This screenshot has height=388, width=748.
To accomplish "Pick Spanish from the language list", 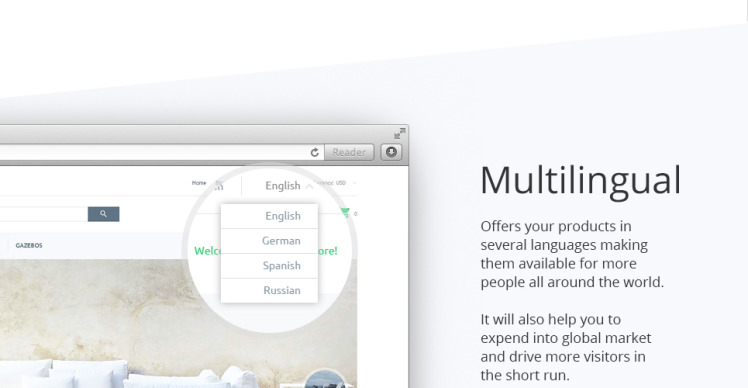I will pyautogui.click(x=269, y=266).
